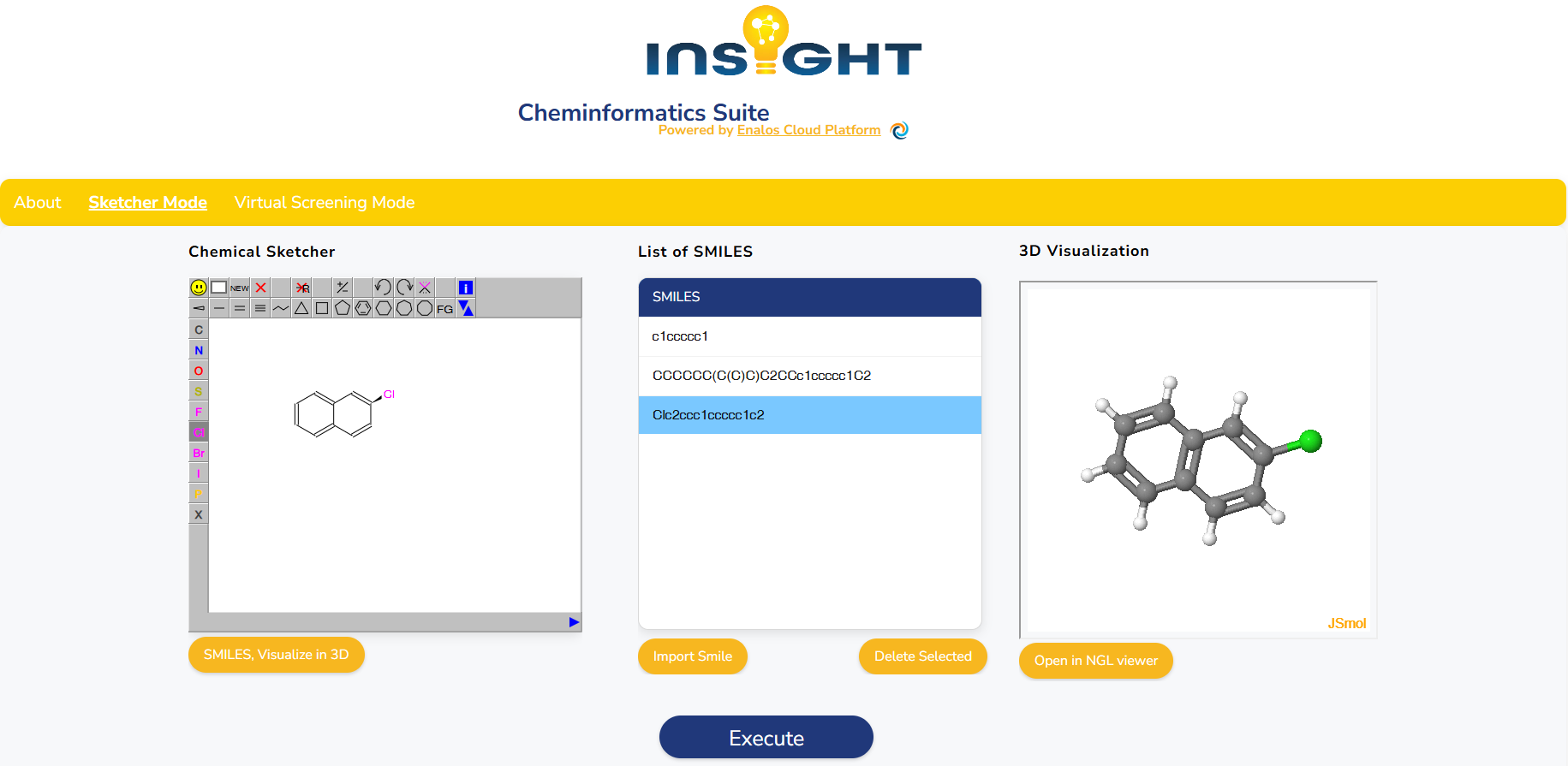
Task: Toggle the Oxygen atom button
Action: click(199, 371)
